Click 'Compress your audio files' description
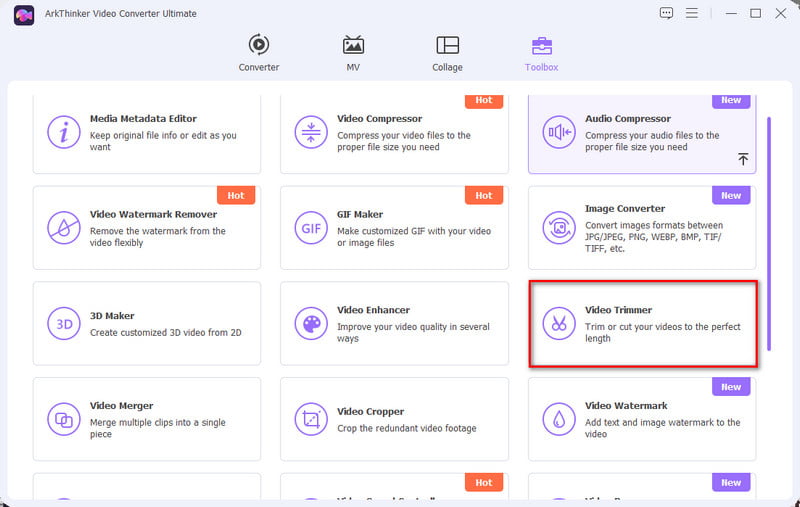 (x=652, y=141)
